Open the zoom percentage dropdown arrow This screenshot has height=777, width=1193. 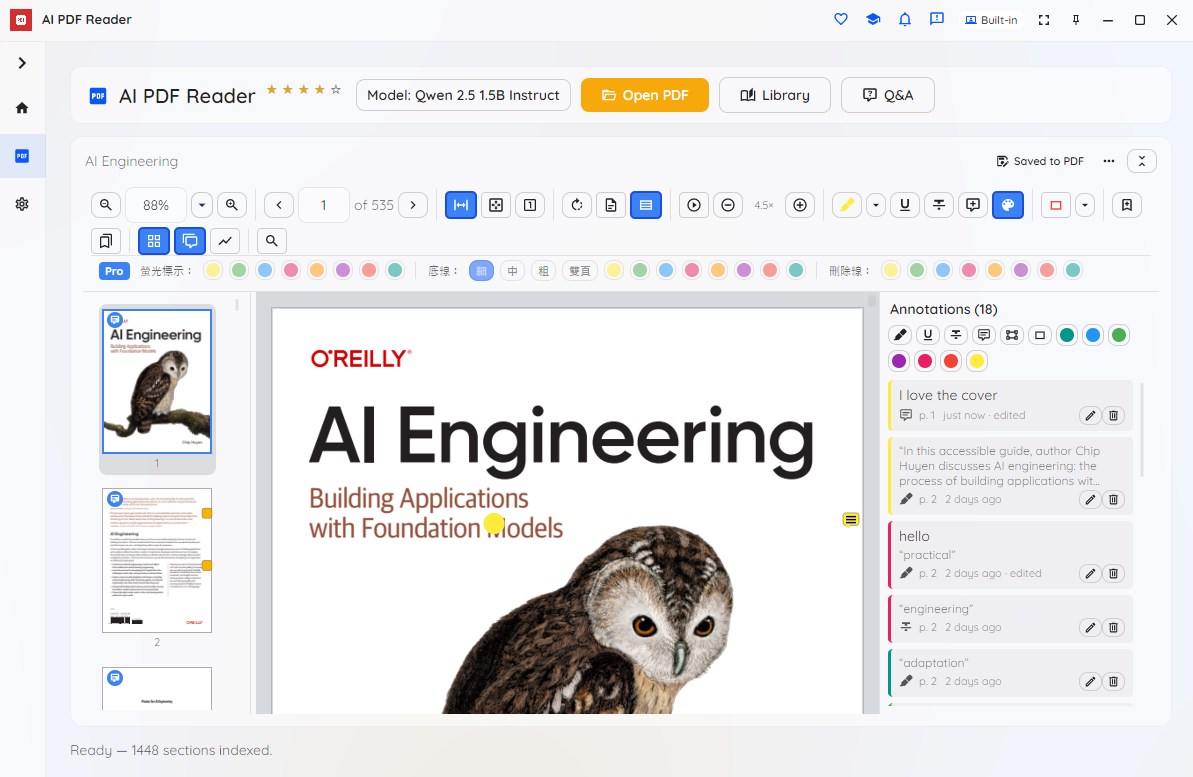pos(202,205)
